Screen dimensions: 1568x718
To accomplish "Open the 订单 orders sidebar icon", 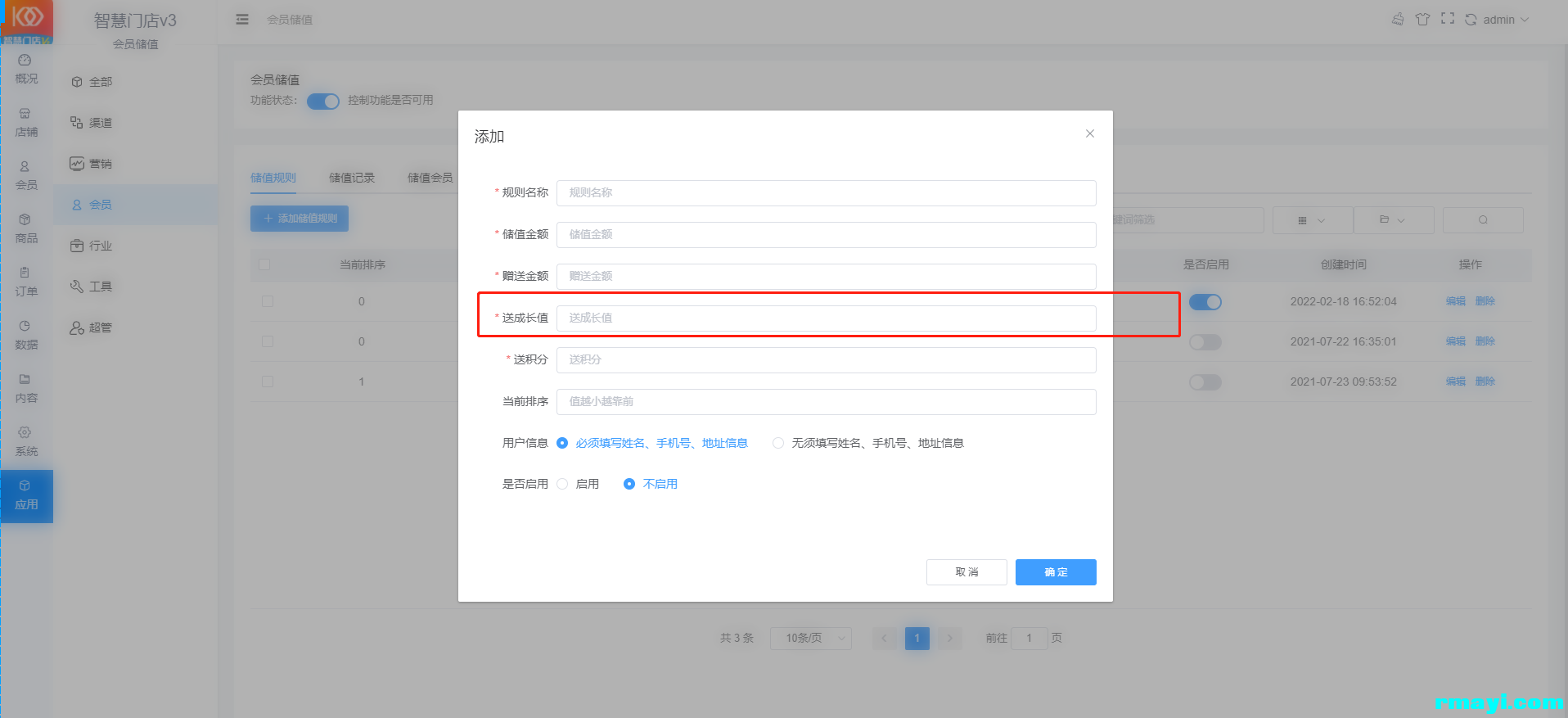I will click(x=25, y=273).
